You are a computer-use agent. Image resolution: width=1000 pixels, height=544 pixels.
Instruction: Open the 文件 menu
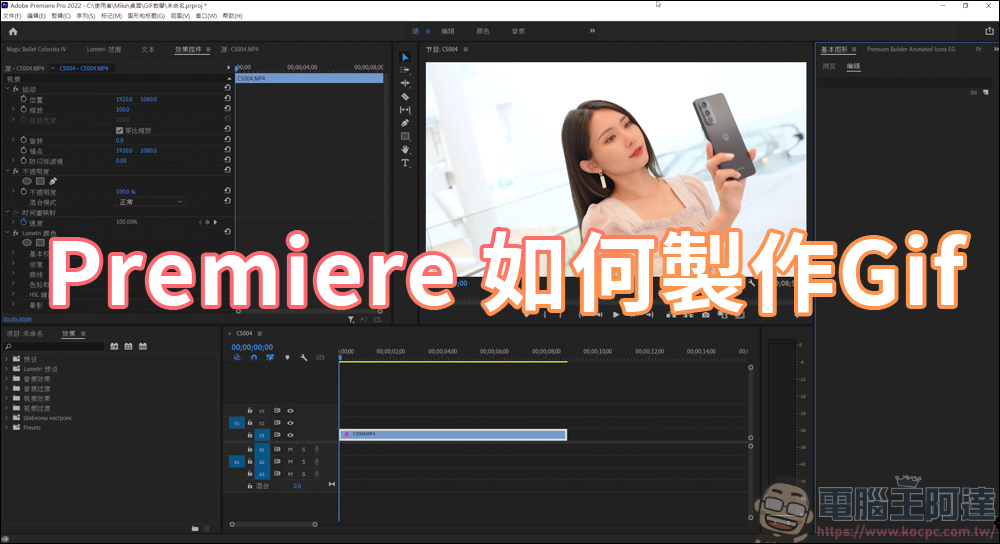12,16
